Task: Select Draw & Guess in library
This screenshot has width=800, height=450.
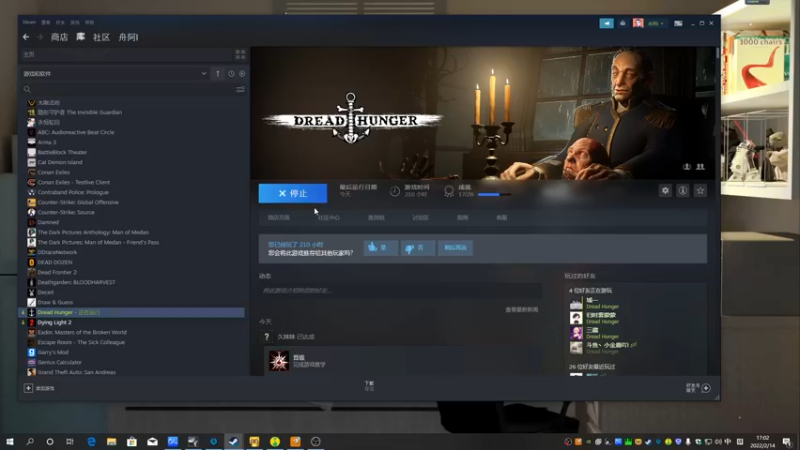Action: (x=55, y=303)
